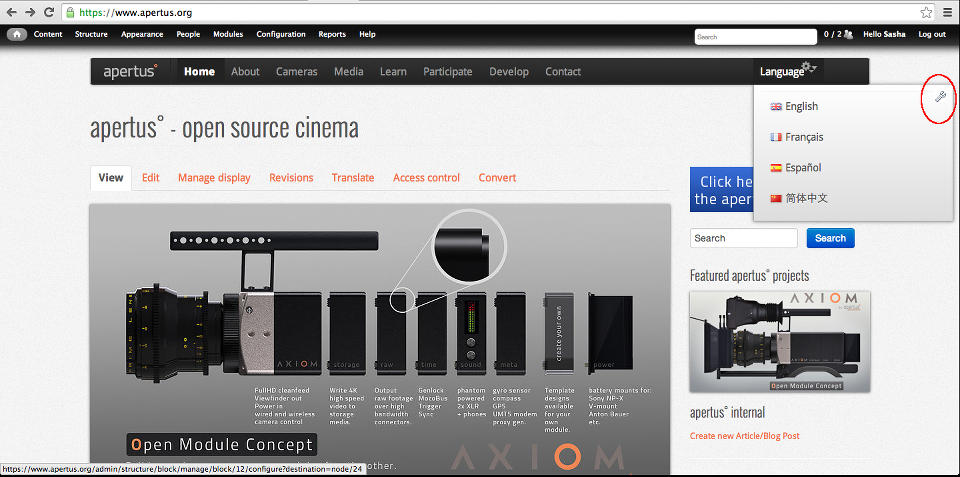The height and width of the screenshot is (477, 960).
Task: Open Contact in the site navigation
Action: [563, 72]
